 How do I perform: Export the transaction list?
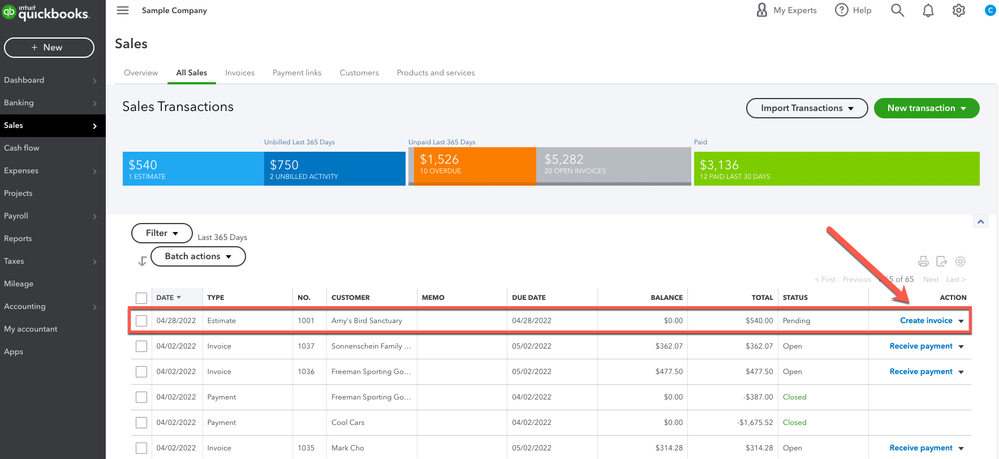[942, 261]
